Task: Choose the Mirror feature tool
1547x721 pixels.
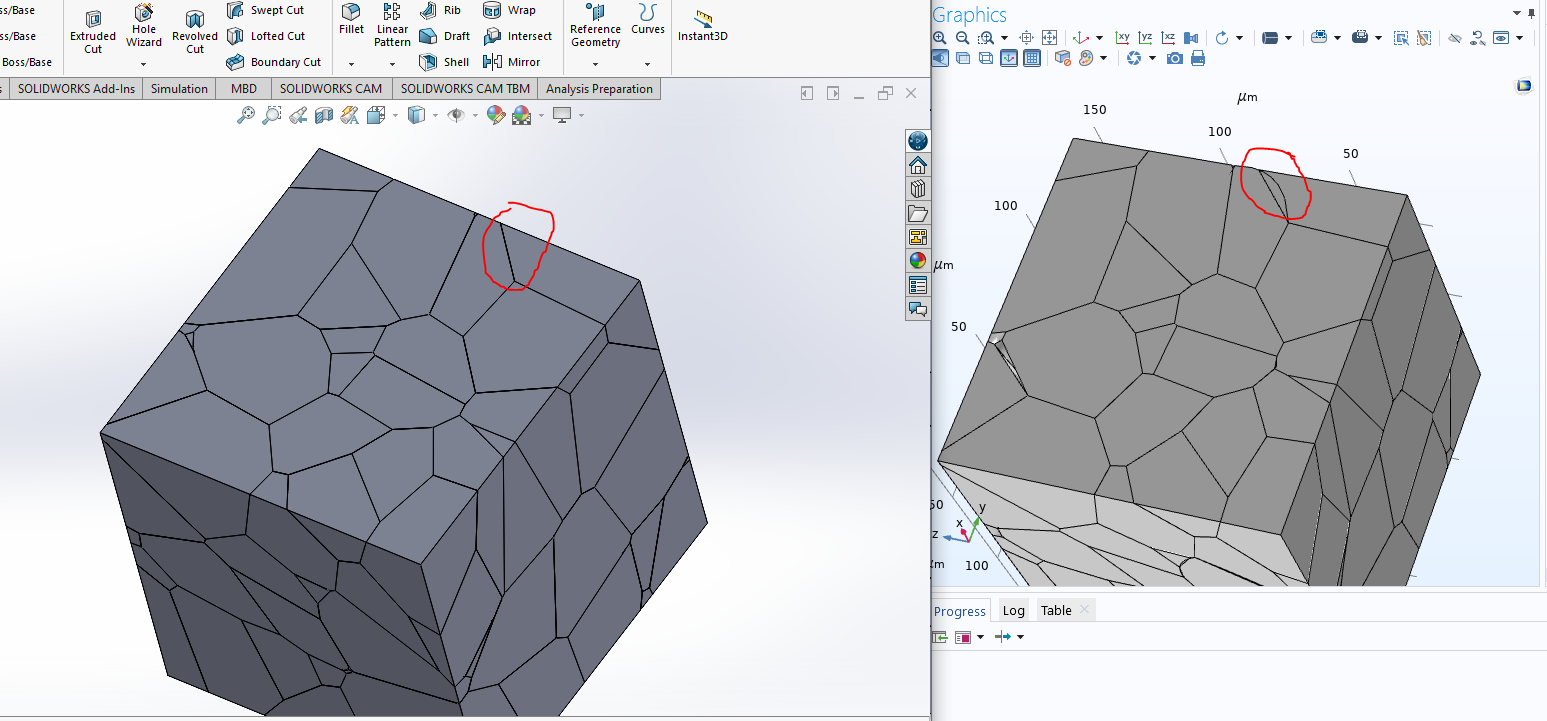Action: pos(511,62)
